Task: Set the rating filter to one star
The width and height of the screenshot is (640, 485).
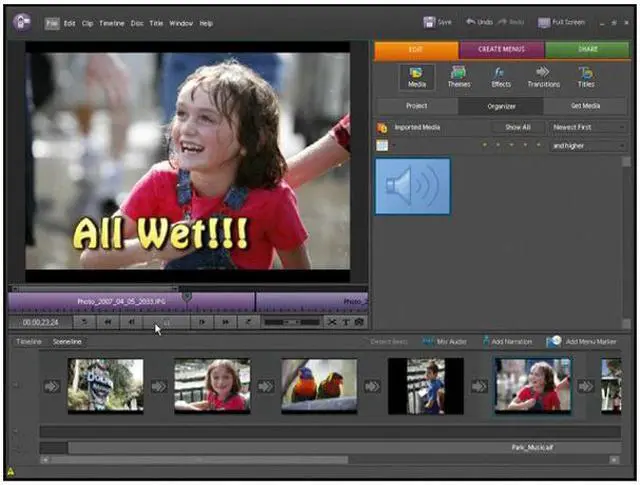Action: click(x=484, y=145)
